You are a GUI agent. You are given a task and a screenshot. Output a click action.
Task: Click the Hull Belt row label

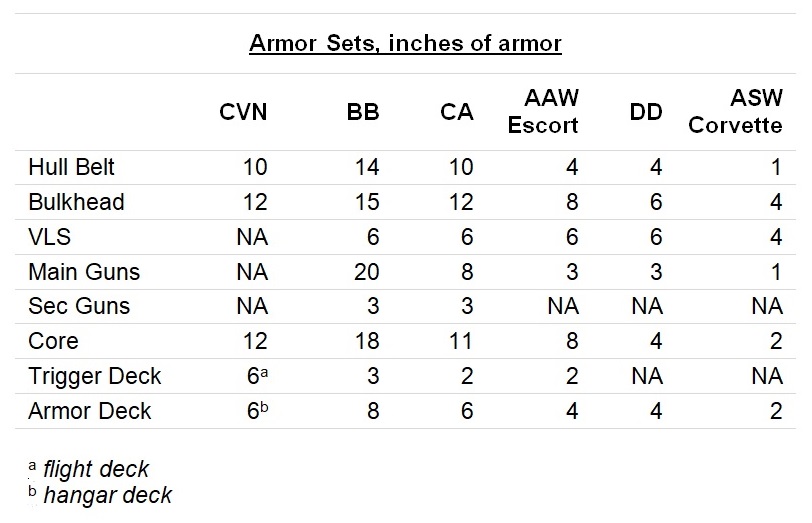[71, 167]
